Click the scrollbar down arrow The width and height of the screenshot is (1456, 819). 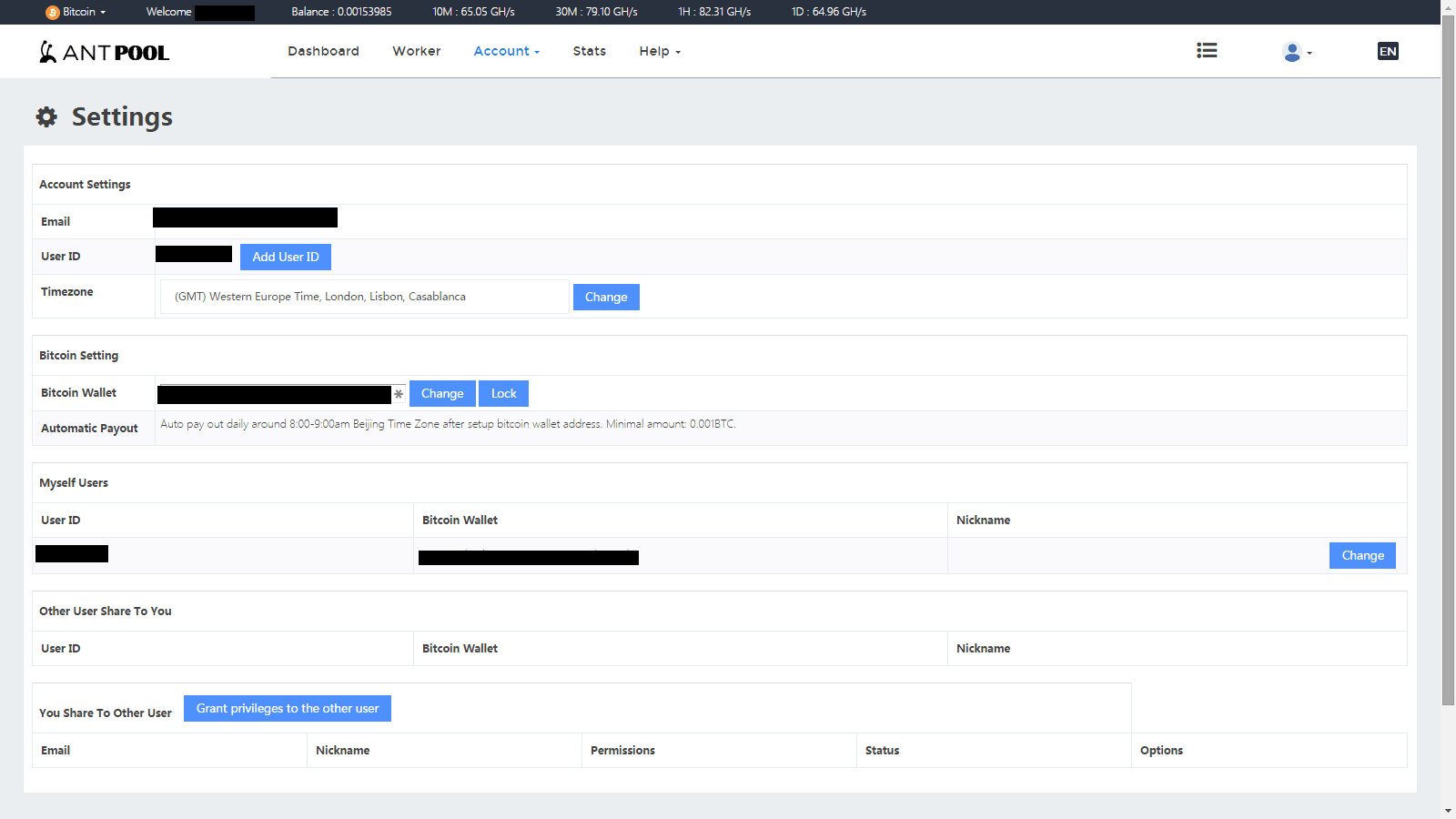click(x=1448, y=811)
